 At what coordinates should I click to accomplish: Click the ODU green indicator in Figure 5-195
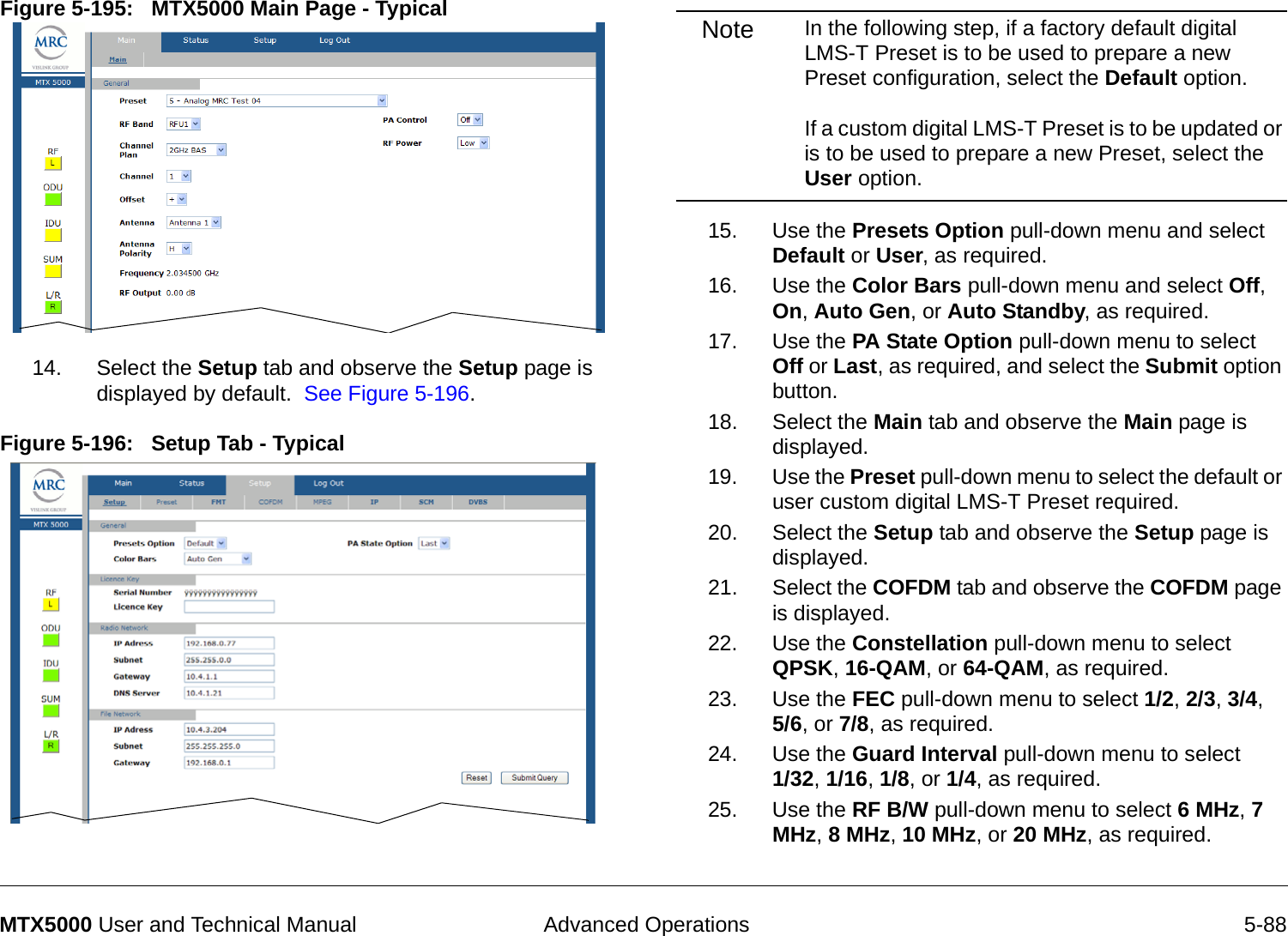coord(52,199)
